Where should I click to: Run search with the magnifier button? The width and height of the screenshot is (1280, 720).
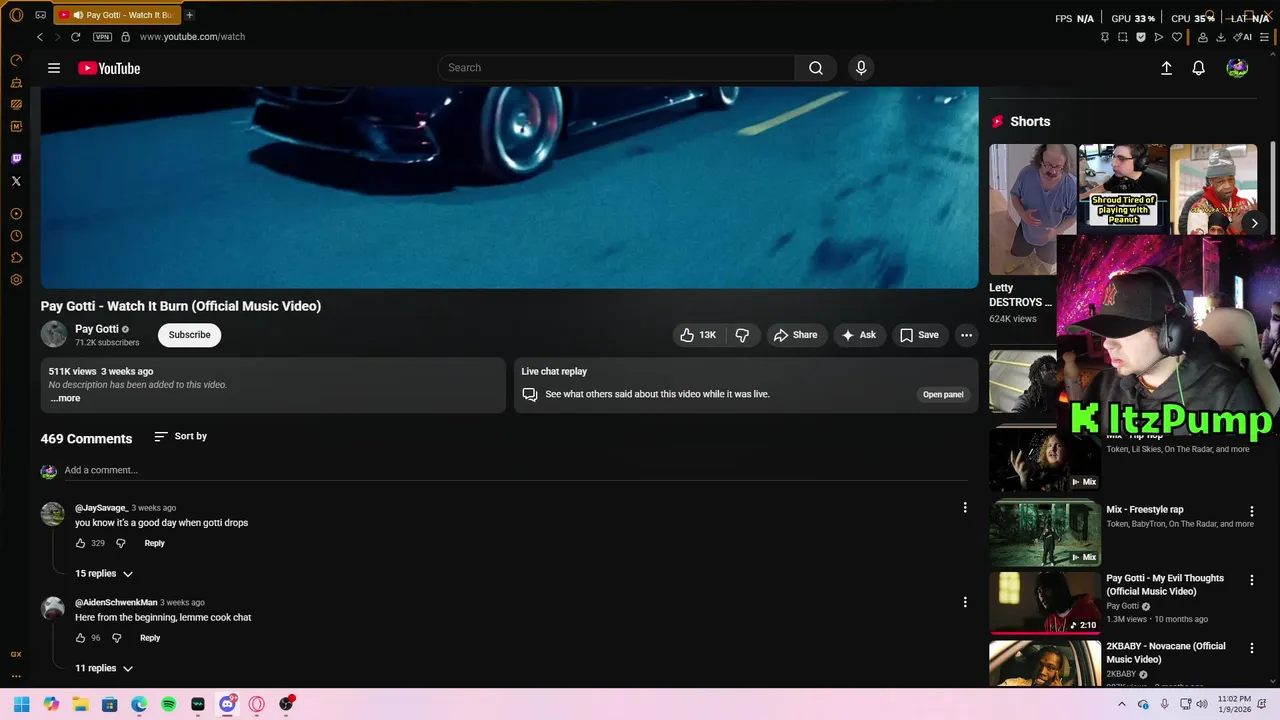(x=816, y=68)
